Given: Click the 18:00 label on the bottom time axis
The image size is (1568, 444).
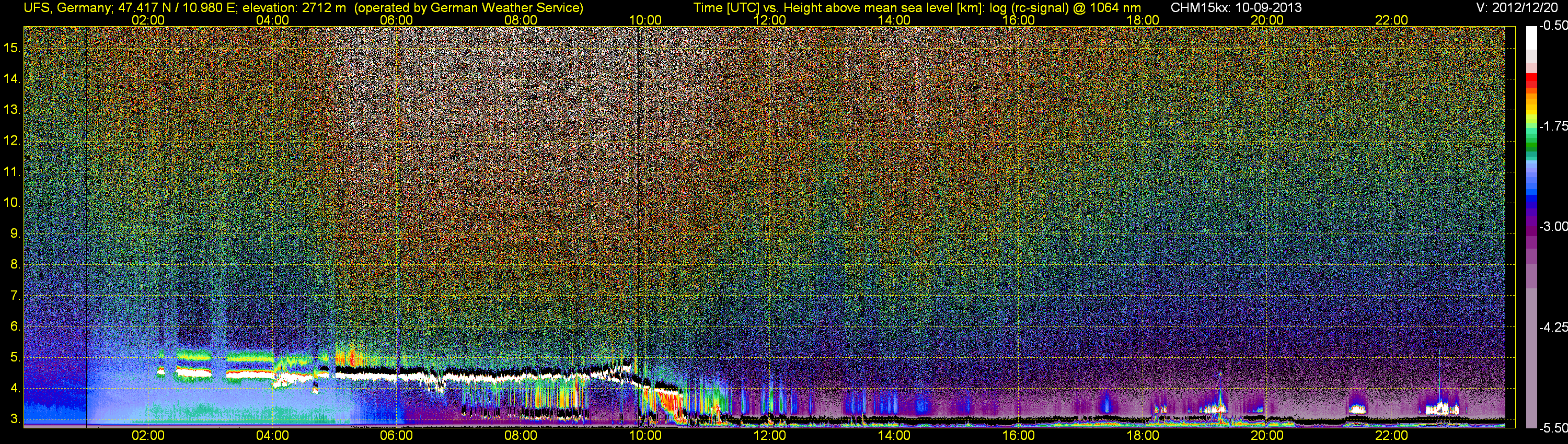Looking at the screenshot, I should point(1143,436).
